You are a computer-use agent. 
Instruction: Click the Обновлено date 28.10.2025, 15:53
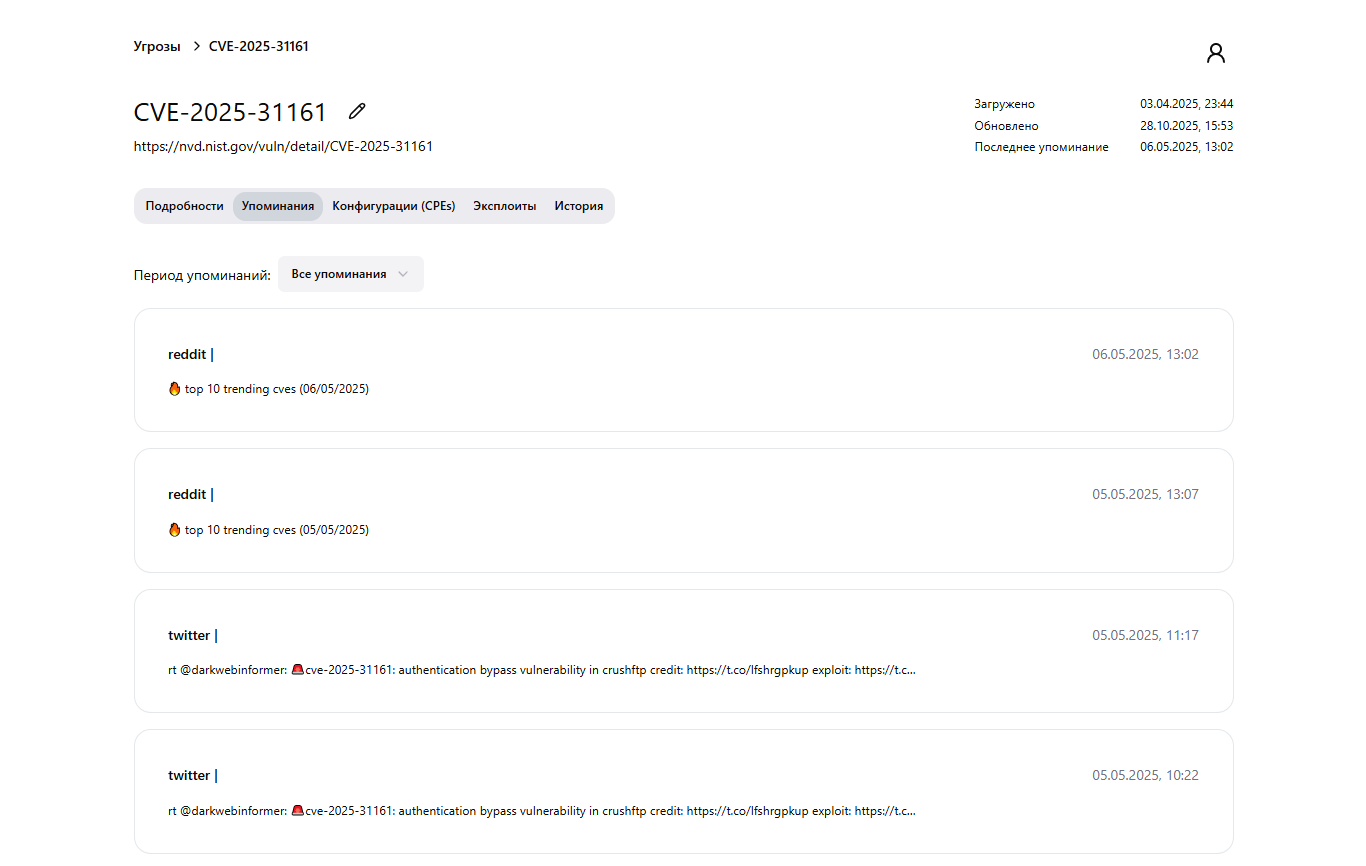[x=1187, y=126]
